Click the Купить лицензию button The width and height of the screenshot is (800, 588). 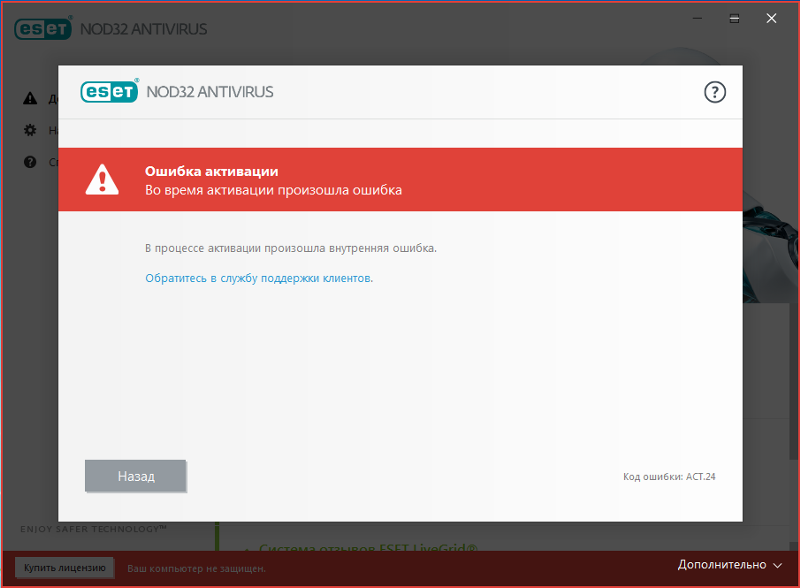pyautogui.click(x=65, y=567)
